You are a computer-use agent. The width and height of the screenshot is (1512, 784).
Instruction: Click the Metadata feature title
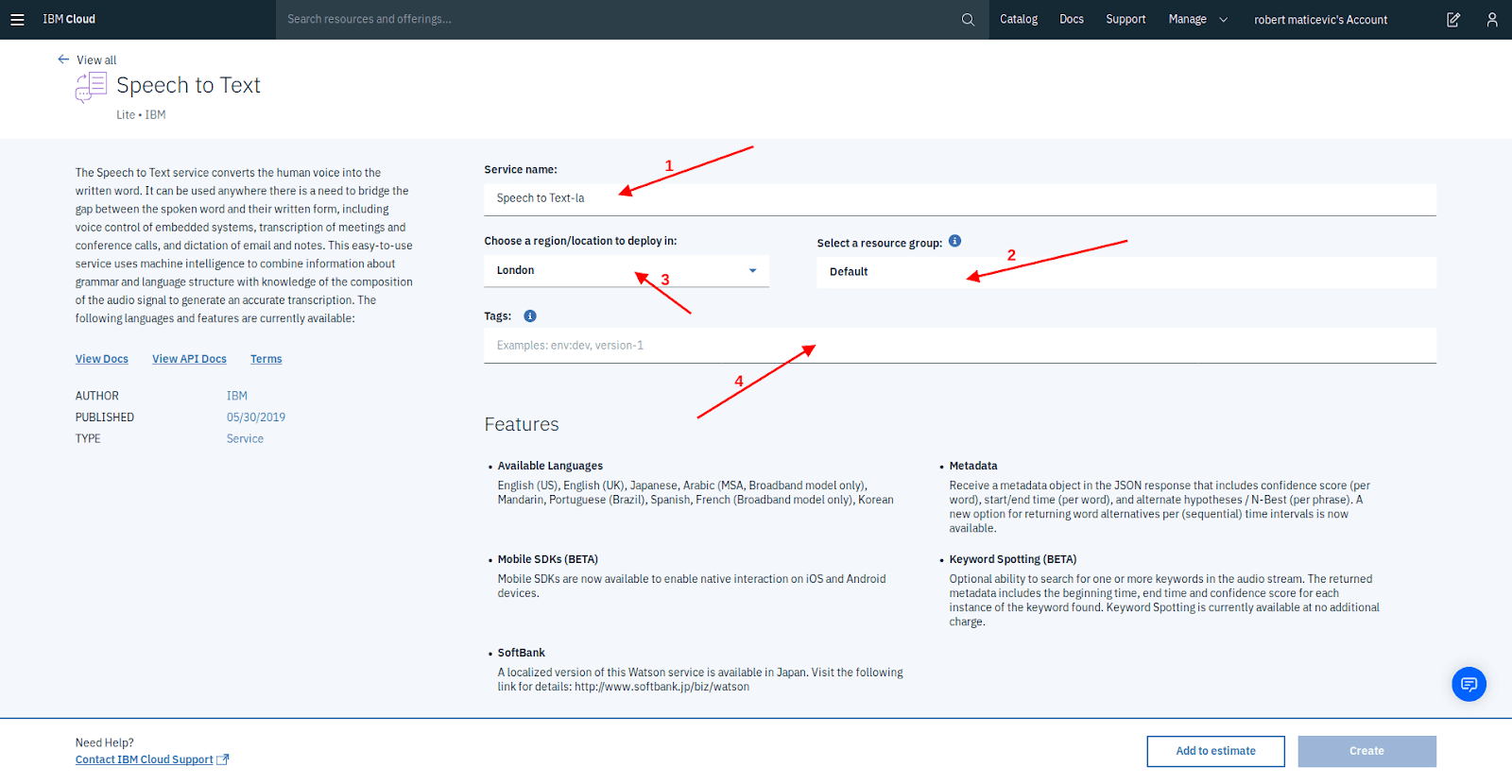(973, 466)
